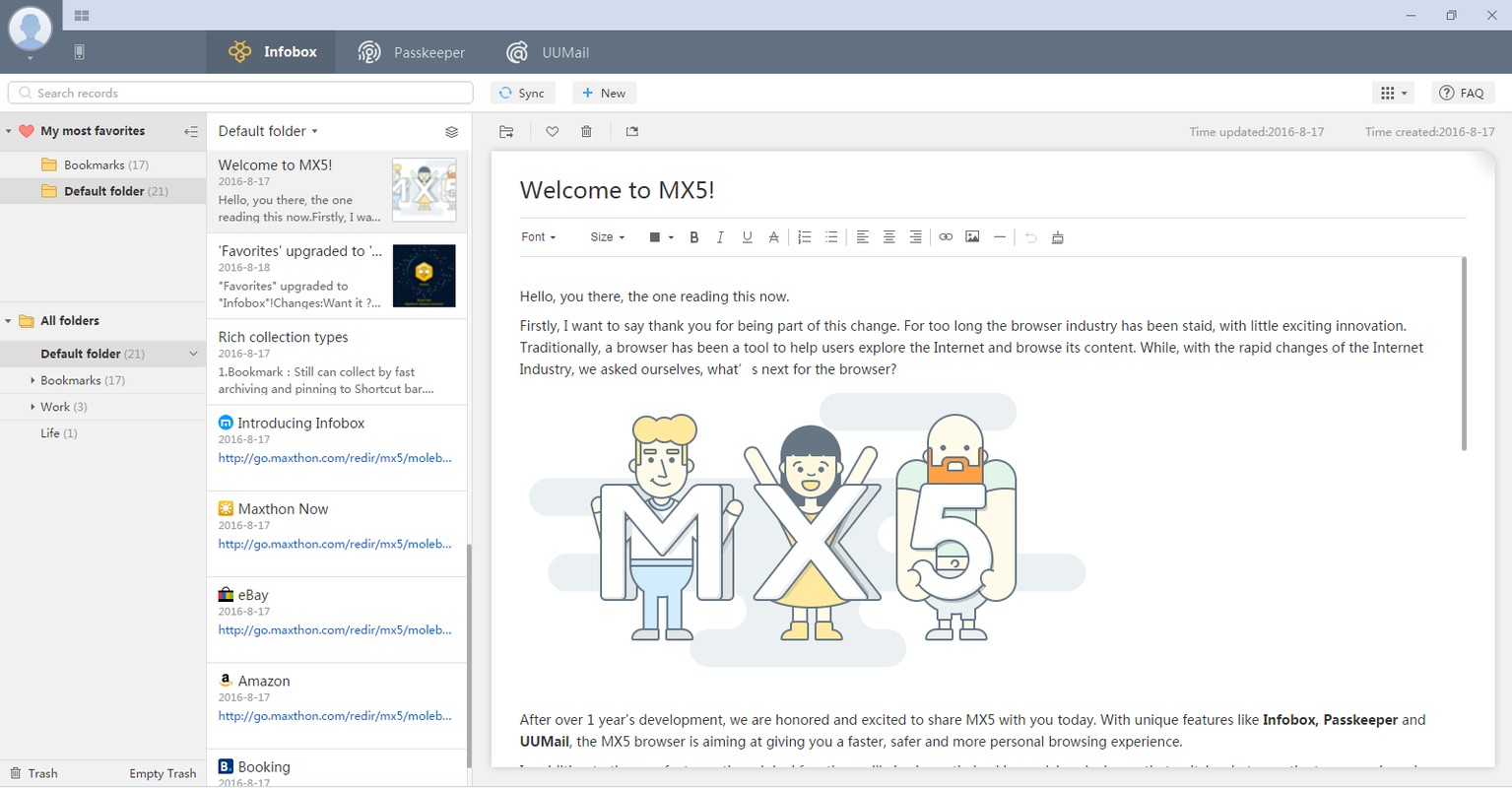The height and width of the screenshot is (788, 1512).
Task: Mark the note as favorite with heart
Action: point(553,131)
